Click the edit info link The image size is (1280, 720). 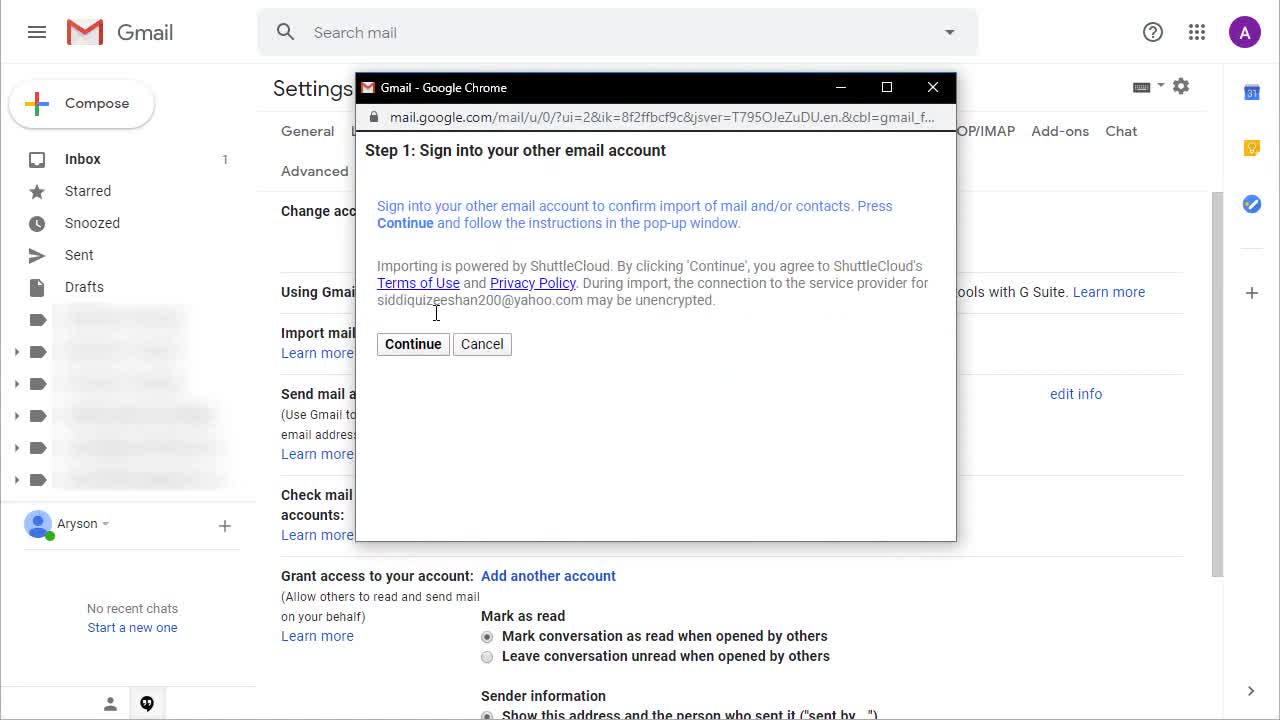point(1076,394)
